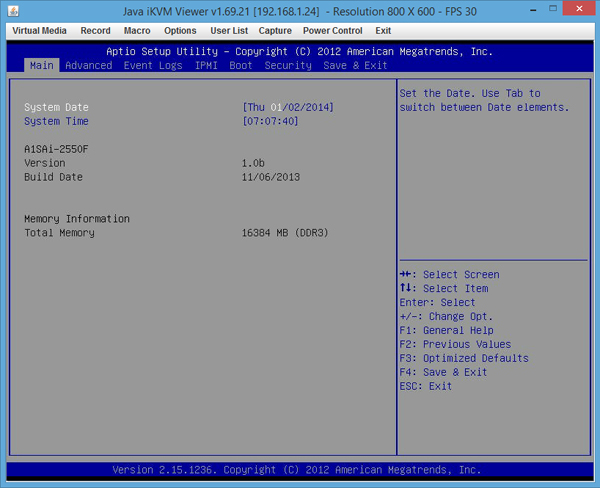Click the Build Date label
Image resolution: width=600 pixels, height=488 pixels.
[x=54, y=177]
